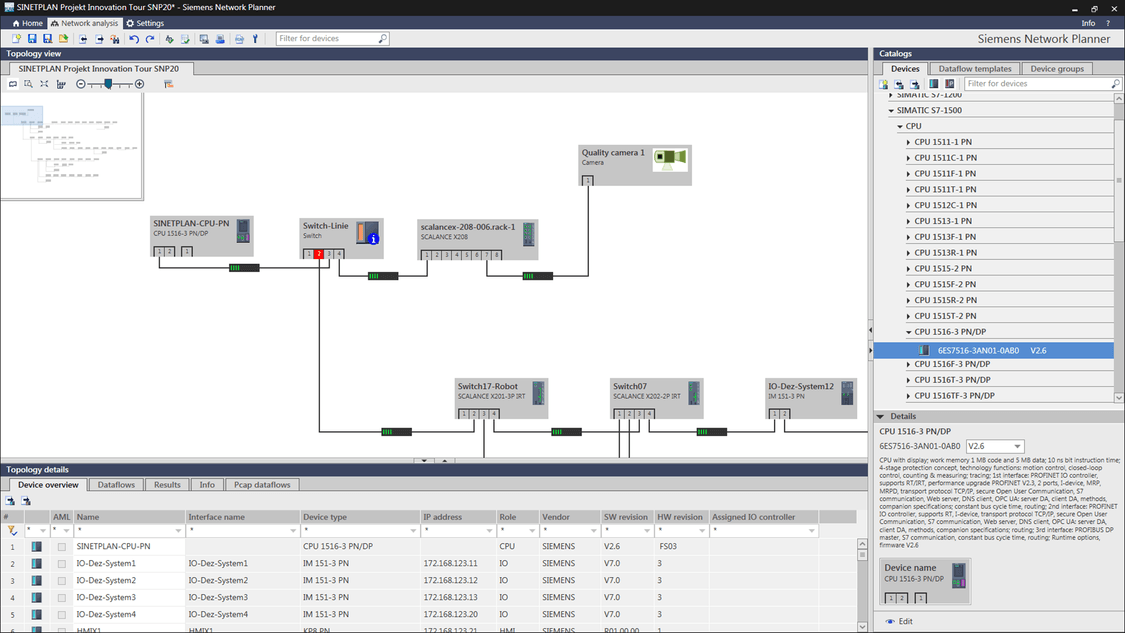This screenshot has height=633, width=1125.
Task: Toggle AML checkbox for SINETPLAN-CPU-PN row
Action: [62, 547]
